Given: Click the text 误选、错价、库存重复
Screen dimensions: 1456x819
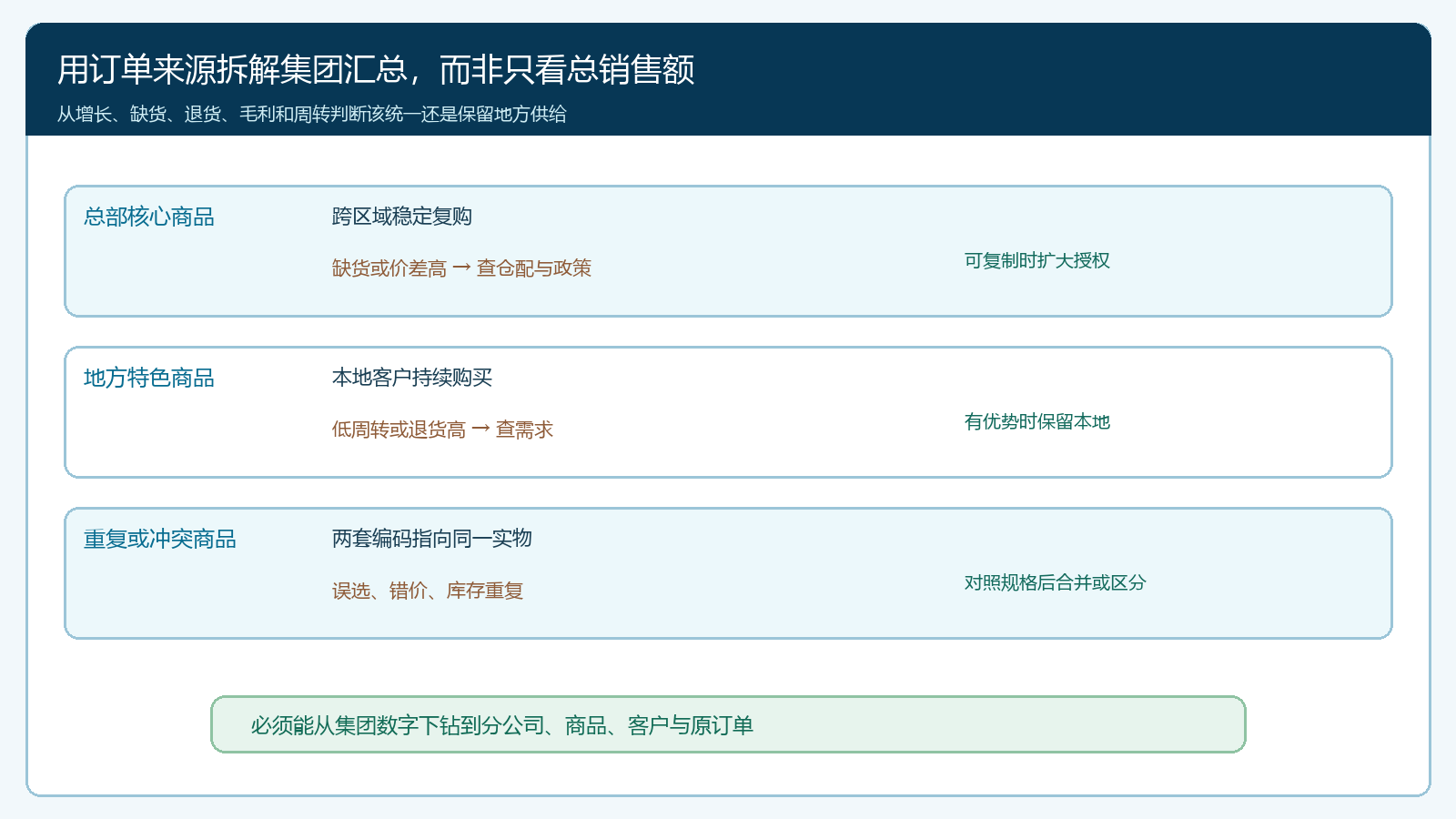Looking at the screenshot, I should 428,591.
